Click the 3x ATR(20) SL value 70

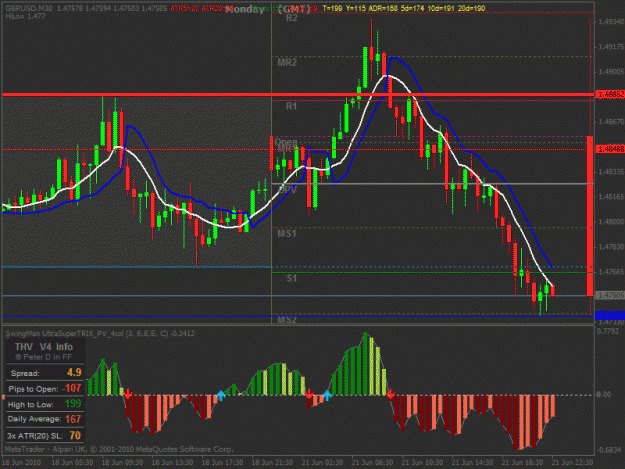(x=75, y=436)
